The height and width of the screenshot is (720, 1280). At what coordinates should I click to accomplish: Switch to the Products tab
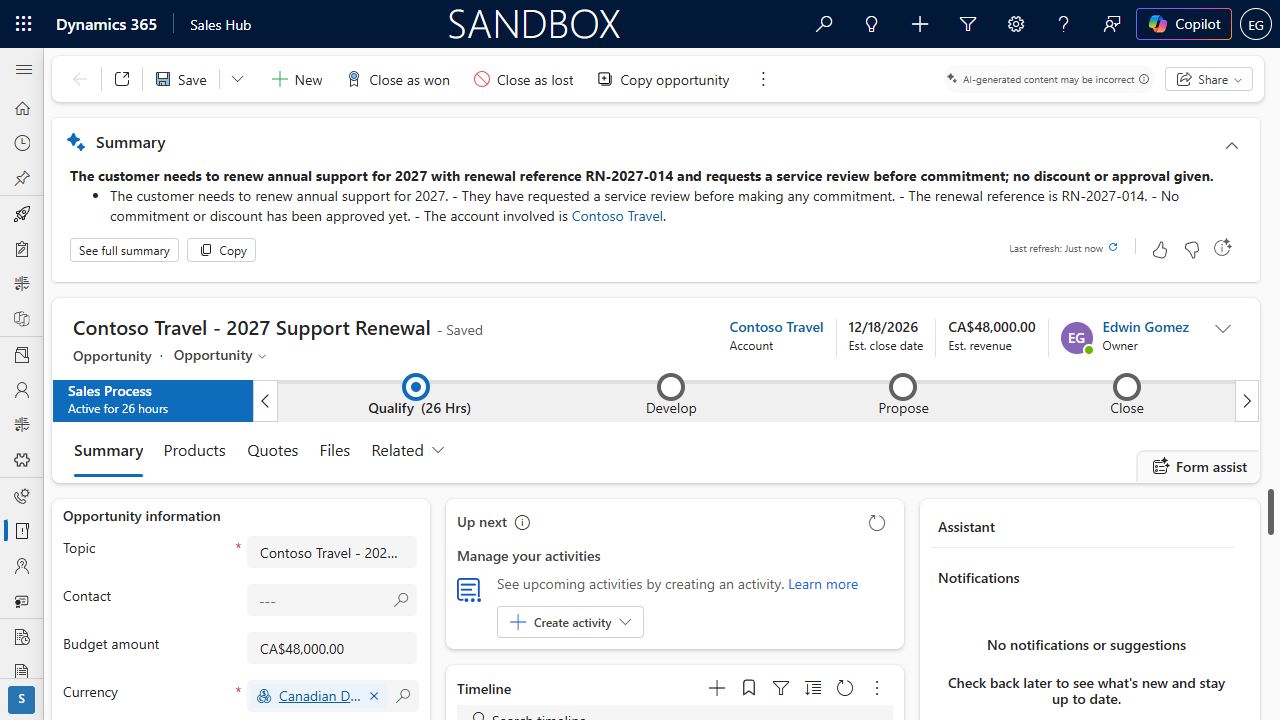pos(194,451)
